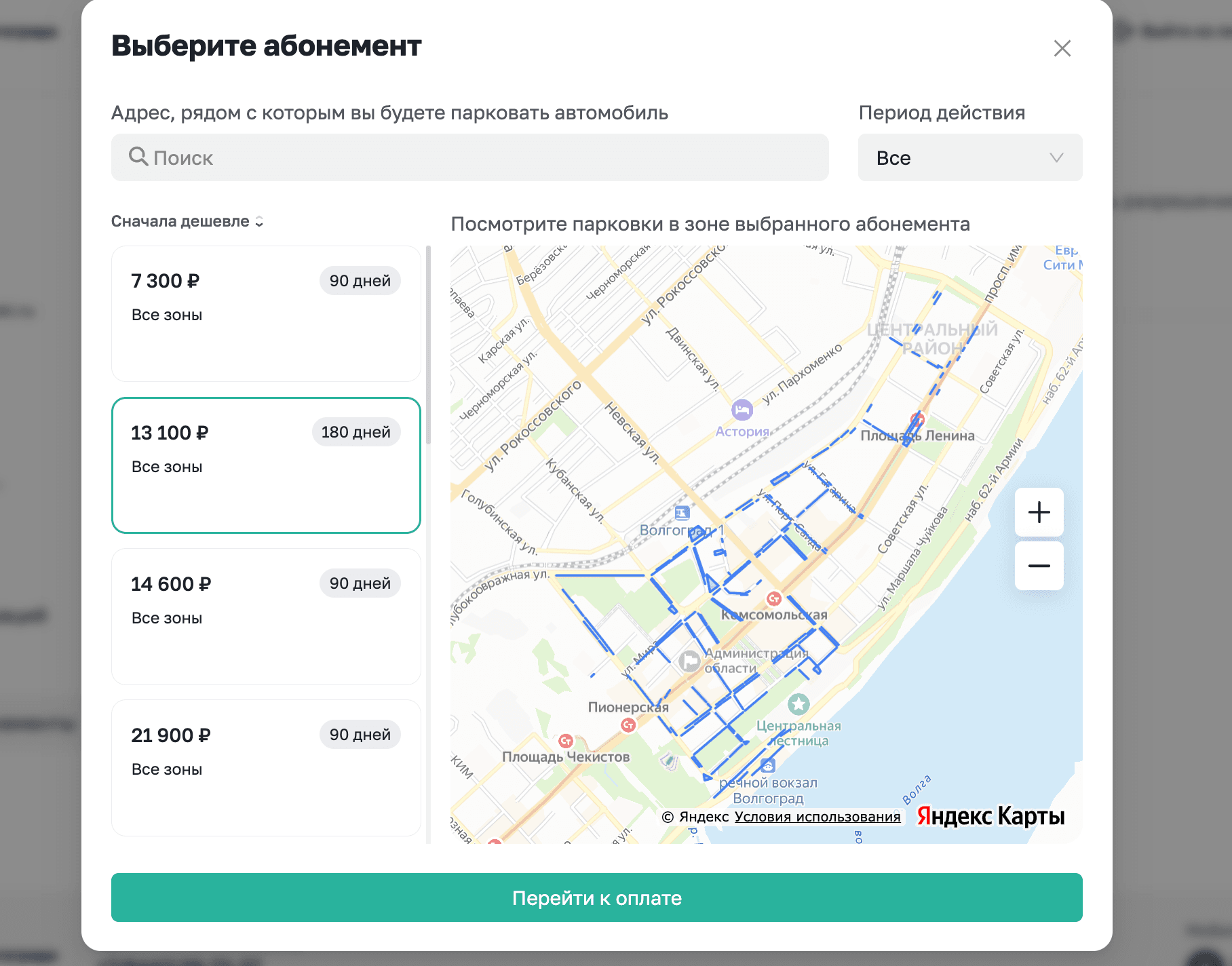Select the 7 300 ₽ 90-day subscription

coord(266,313)
